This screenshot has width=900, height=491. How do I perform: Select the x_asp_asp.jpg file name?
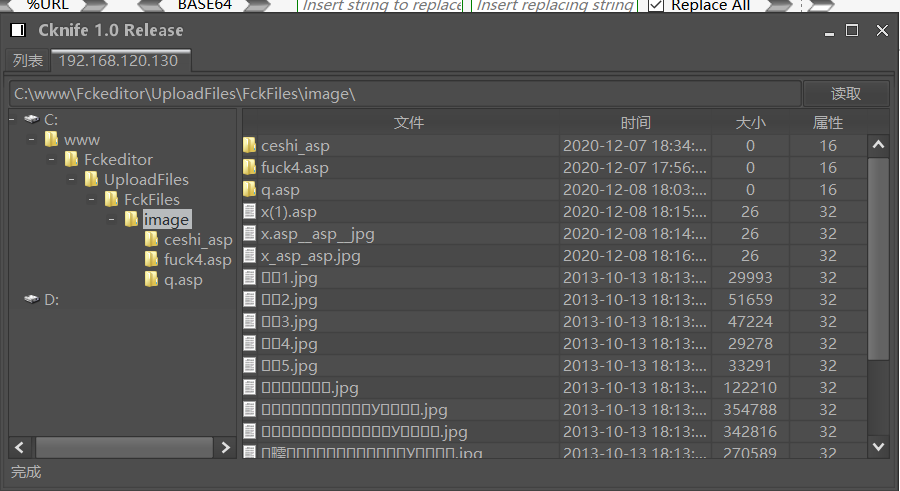point(311,256)
